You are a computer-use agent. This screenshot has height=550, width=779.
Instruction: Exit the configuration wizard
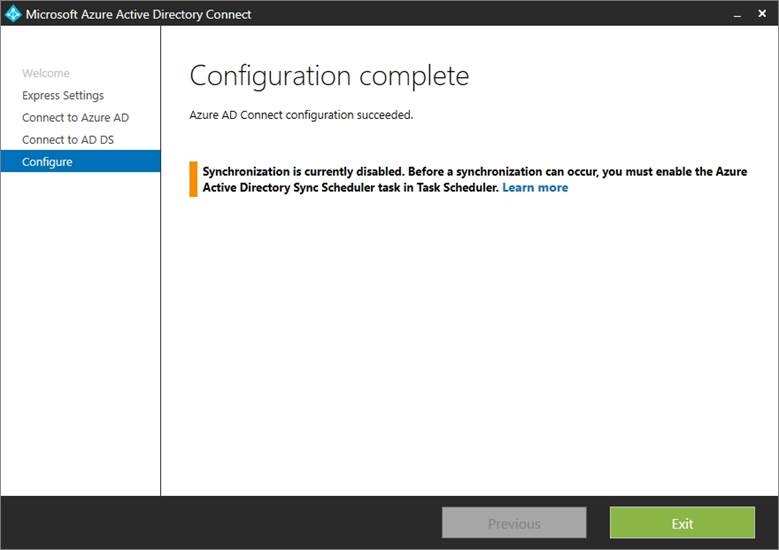[x=682, y=523]
